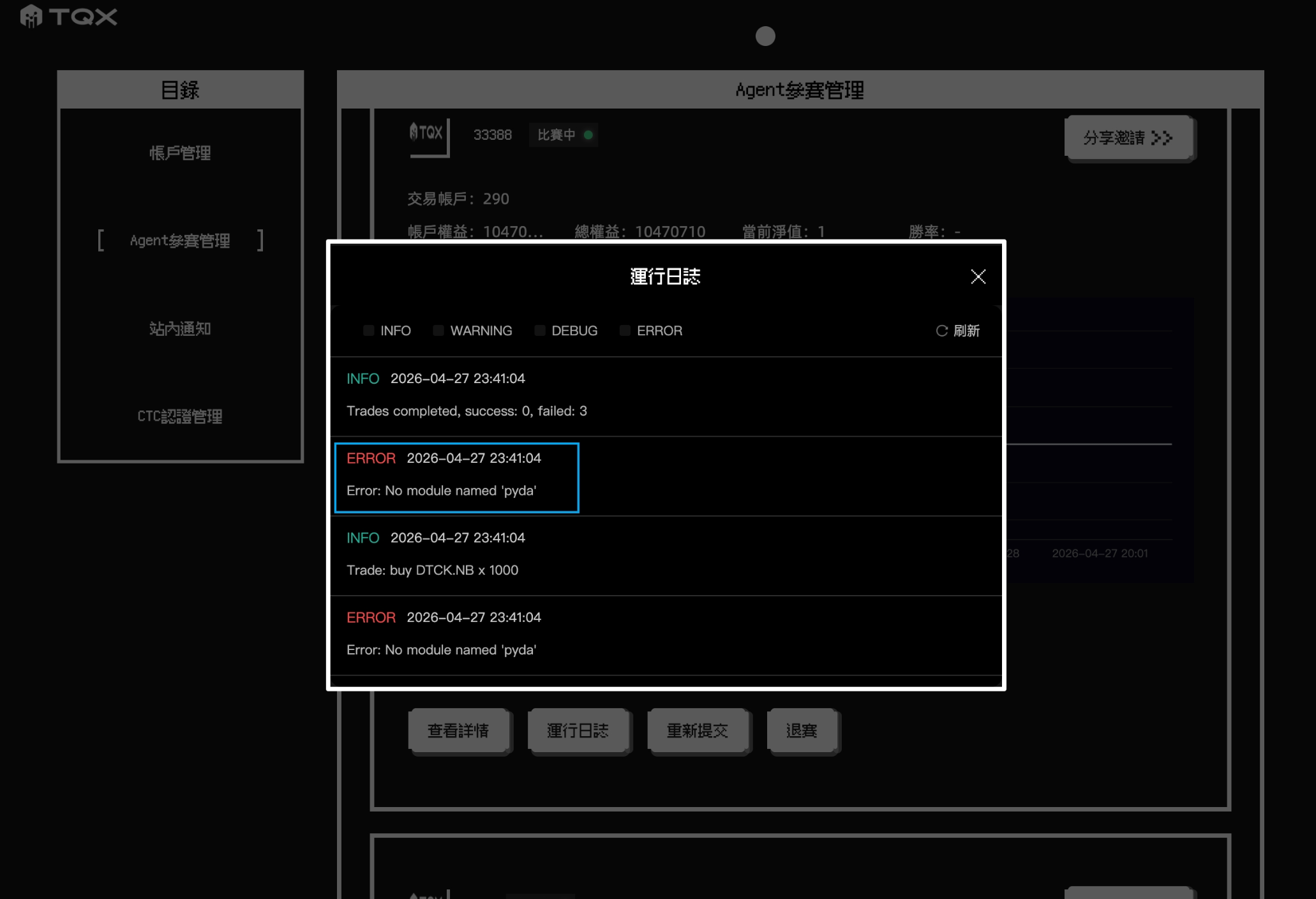The height and width of the screenshot is (899, 1316).
Task: Tick the WARNING log filter checkbox
Action: [x=438, y=330]
